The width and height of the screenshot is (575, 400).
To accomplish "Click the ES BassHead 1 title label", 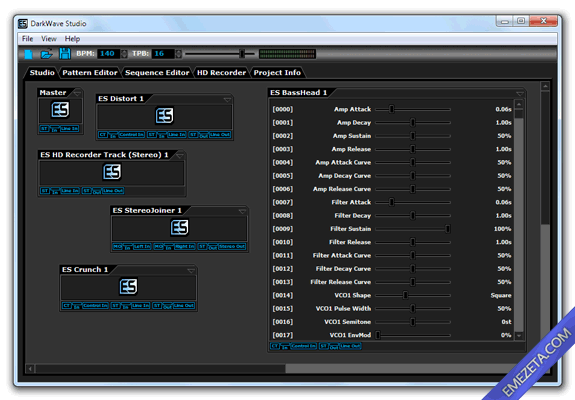I will (298, 93).
